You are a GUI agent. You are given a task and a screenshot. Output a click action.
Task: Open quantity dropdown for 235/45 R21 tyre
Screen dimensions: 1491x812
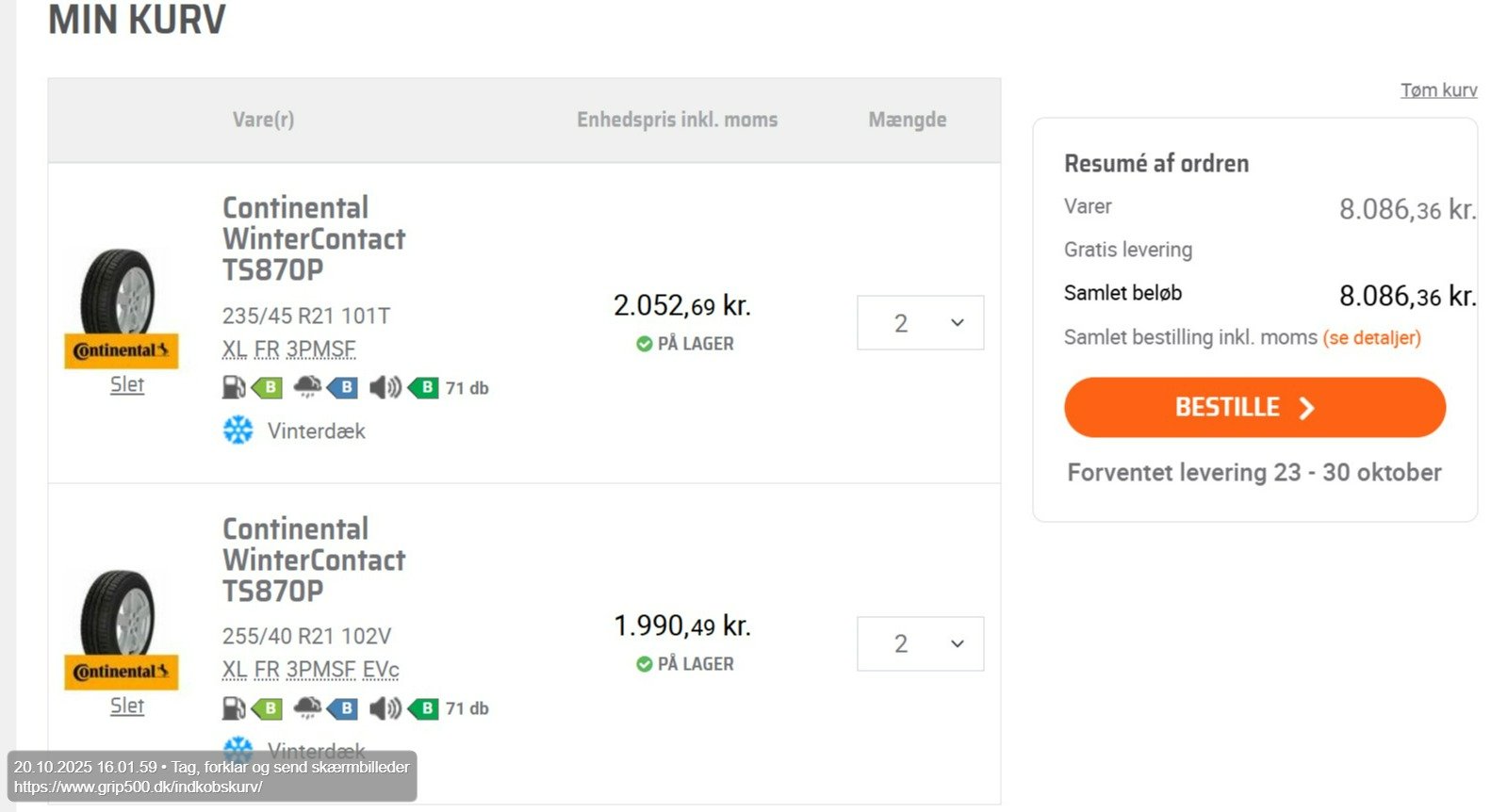tap(920, 323)
